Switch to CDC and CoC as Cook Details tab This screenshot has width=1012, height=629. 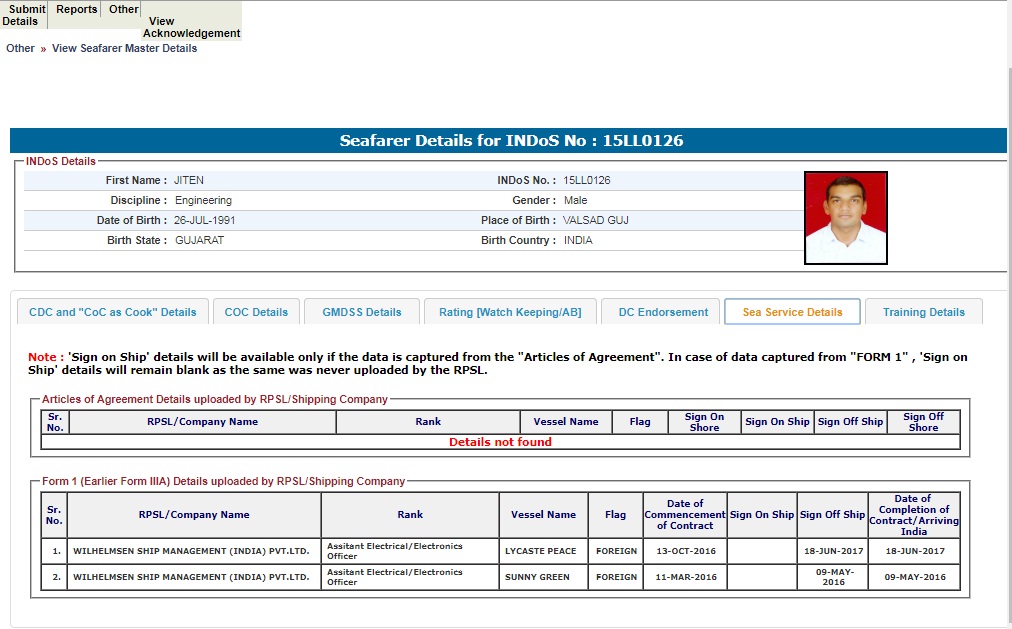[113, 312]
